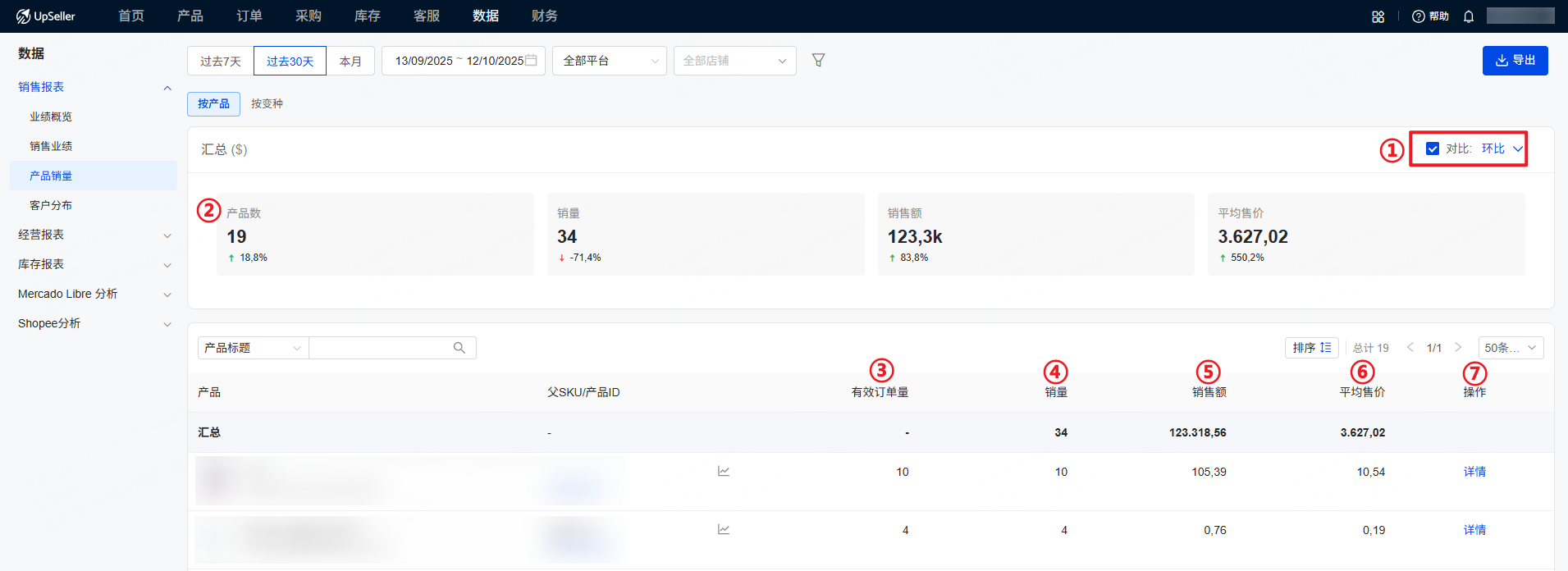Open trend chart icon for first product
This screenshot has width=1568, height=571.
[x=724, y=471]
